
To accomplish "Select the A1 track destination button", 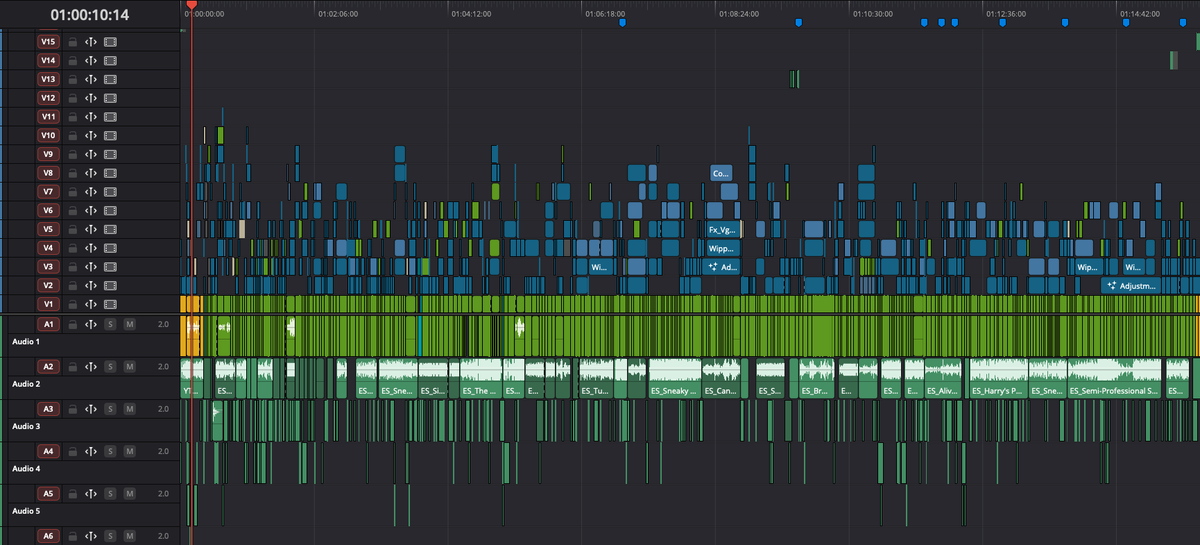I will pos(48,324).
